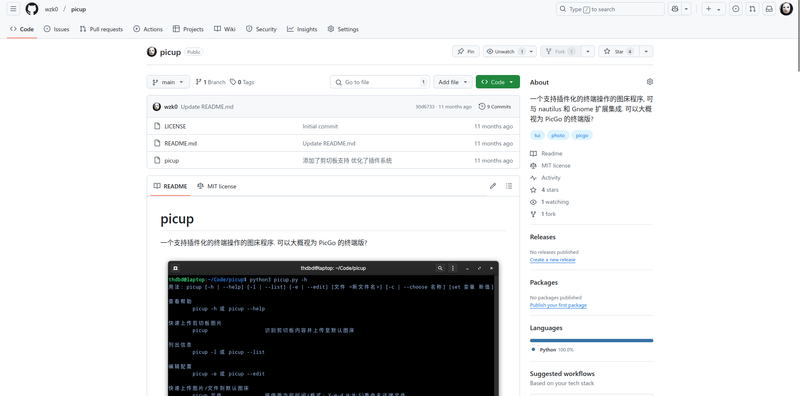Open the Initial commit message link
The image size is (800, 396).
(x=320, y=126)
